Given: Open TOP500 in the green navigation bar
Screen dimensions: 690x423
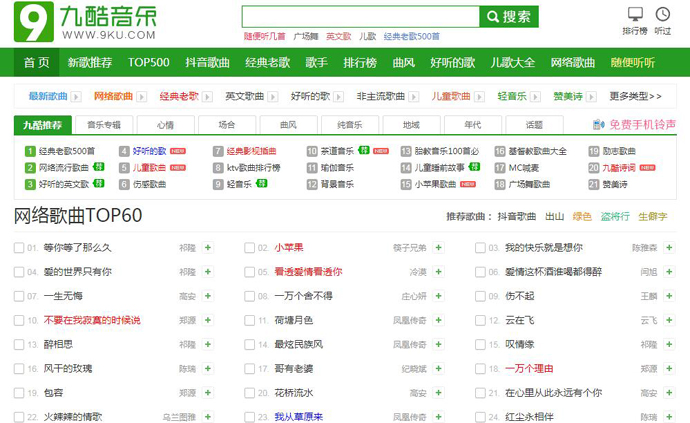Looking at the screenshot, I should point(148,62).
